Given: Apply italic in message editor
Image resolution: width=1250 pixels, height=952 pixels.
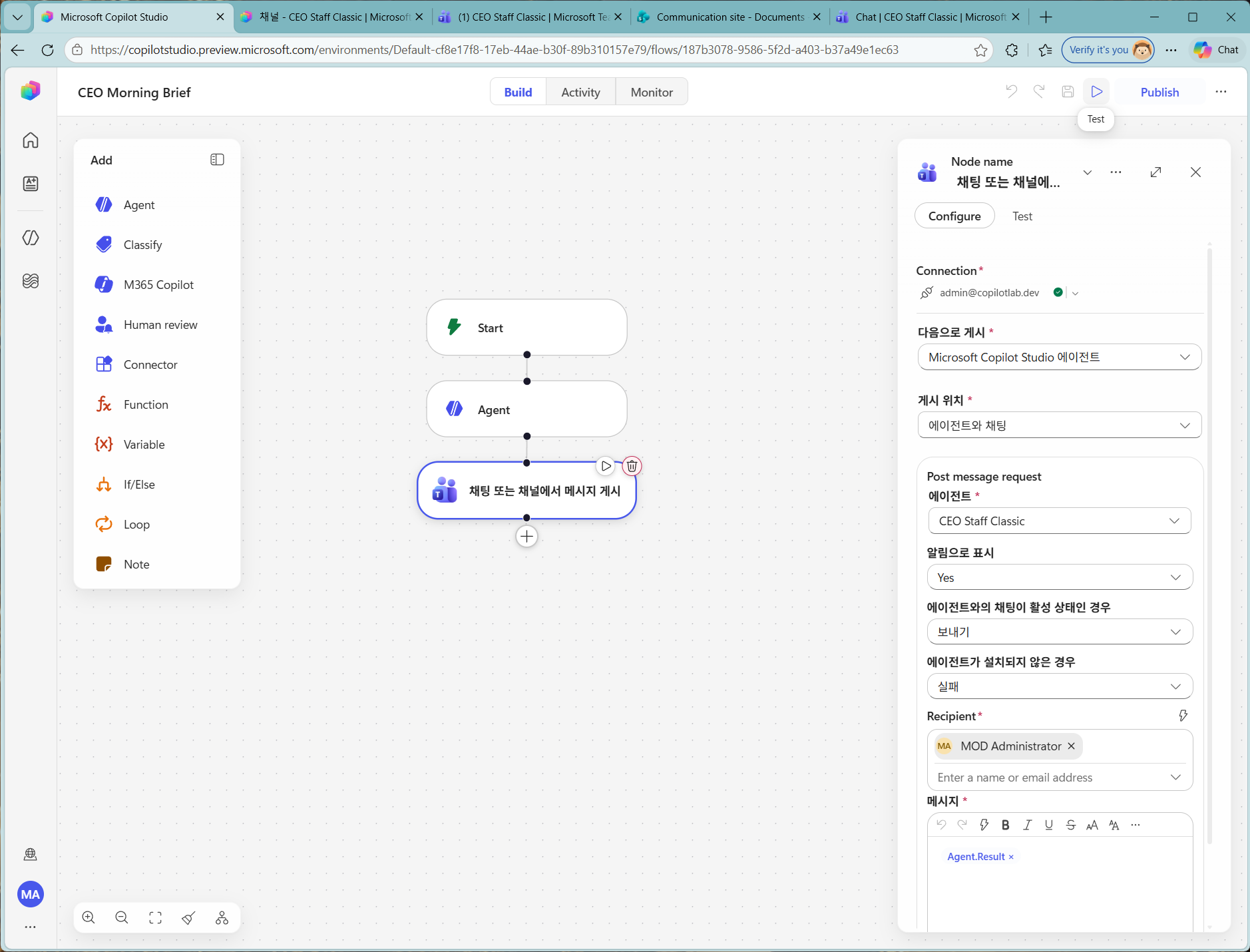Looking at the screenshot, I should click(1028, 825).
